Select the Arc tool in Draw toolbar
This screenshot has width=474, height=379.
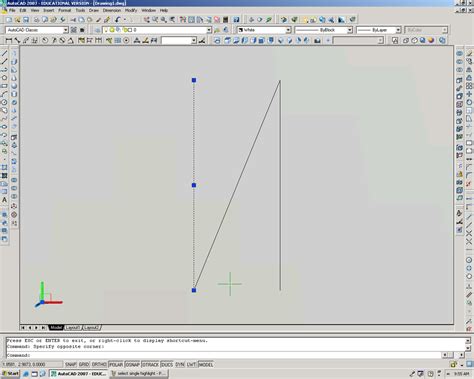click(x=4, y=94)
